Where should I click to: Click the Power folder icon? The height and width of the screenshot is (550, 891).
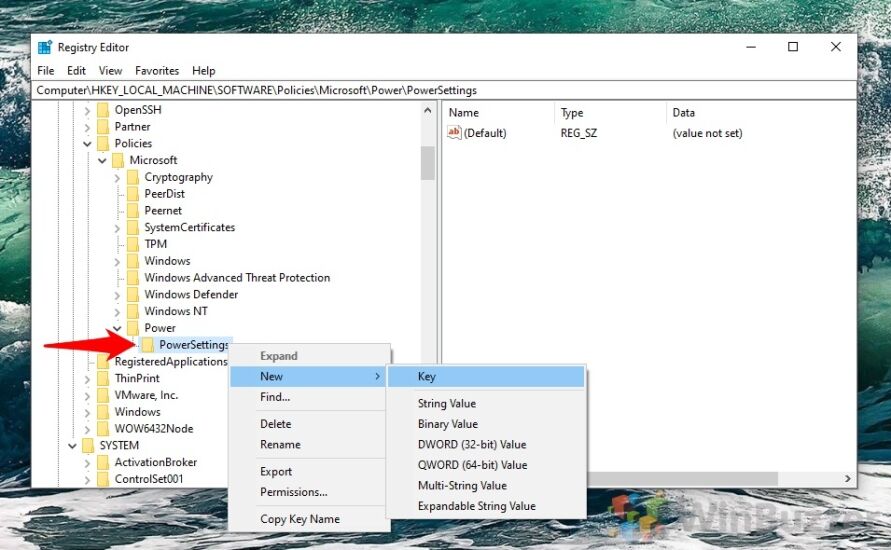point(132,328)
